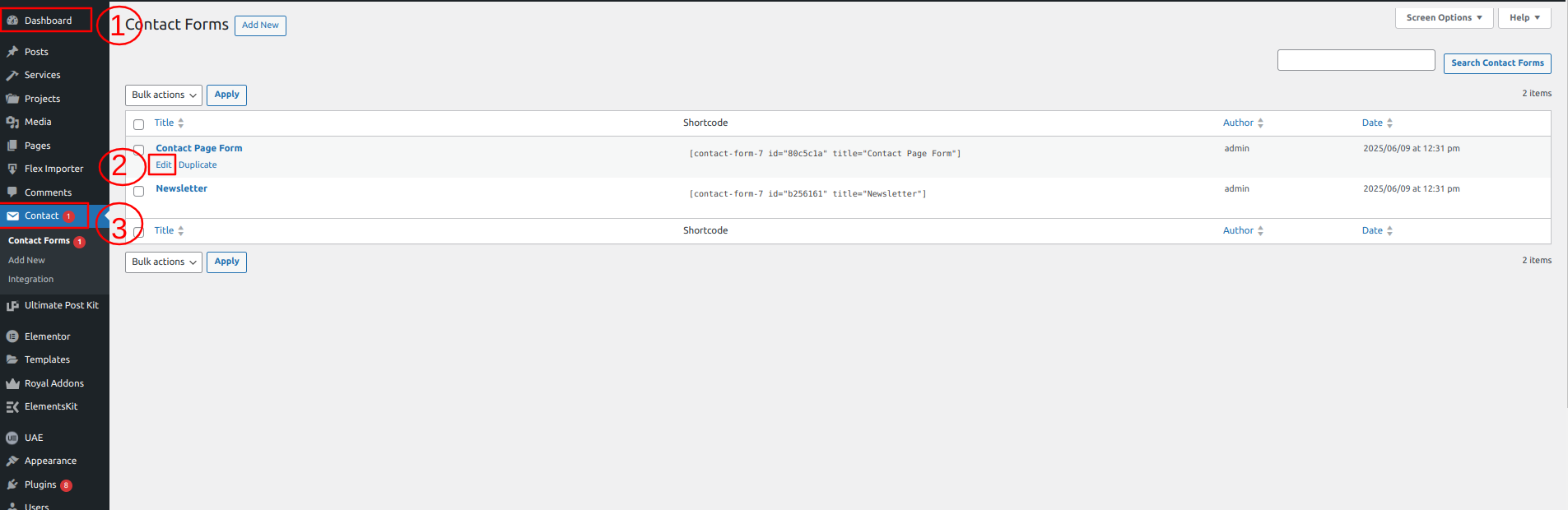Check the Newsletter row checkbox
The width and height of the screenshot is (1568, 510).
[138, 191]
